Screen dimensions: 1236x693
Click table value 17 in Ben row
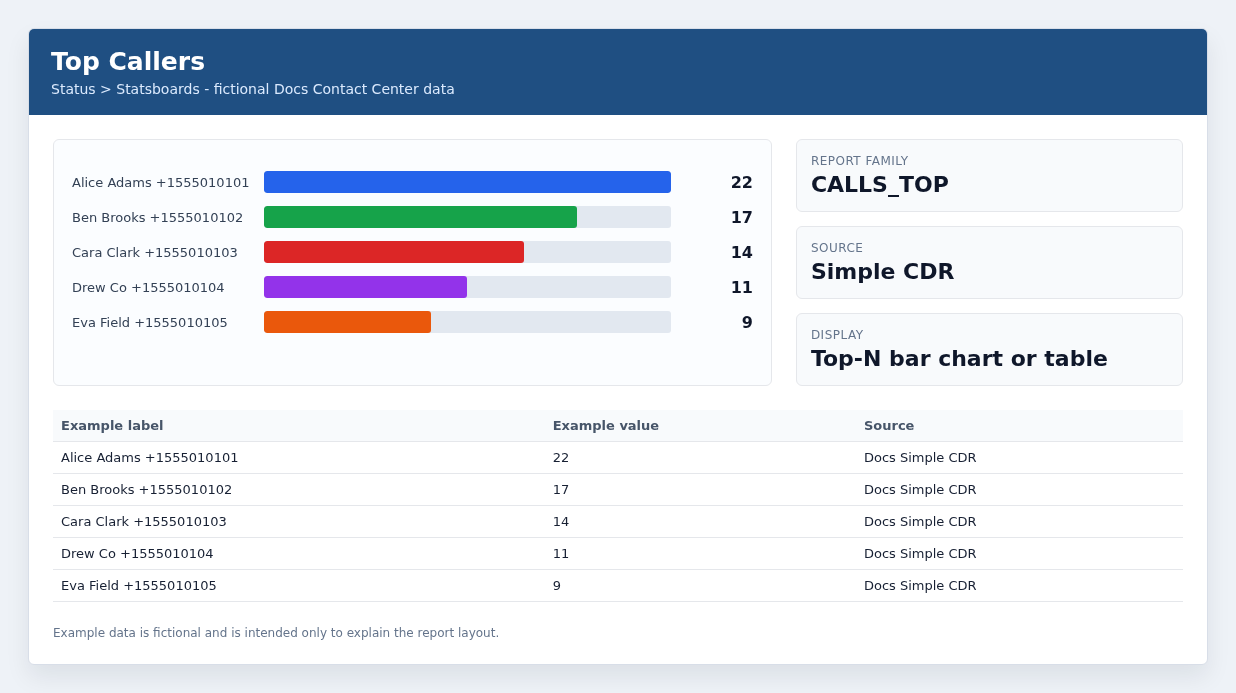[561, 489]
